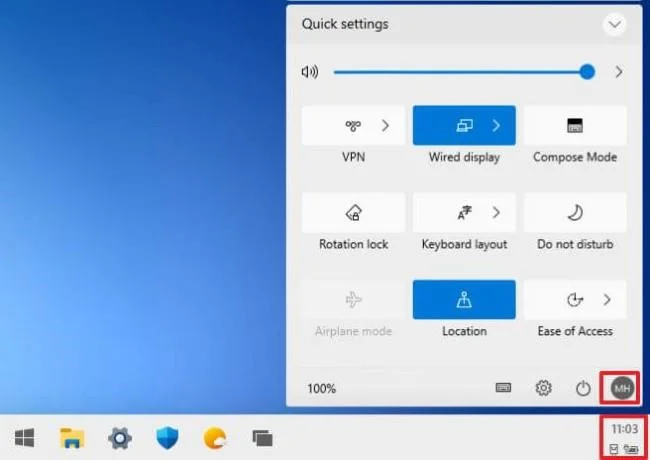Click the notification icon under the clock
The width and height of the screenshot is (650, 460).
(614, 449)
